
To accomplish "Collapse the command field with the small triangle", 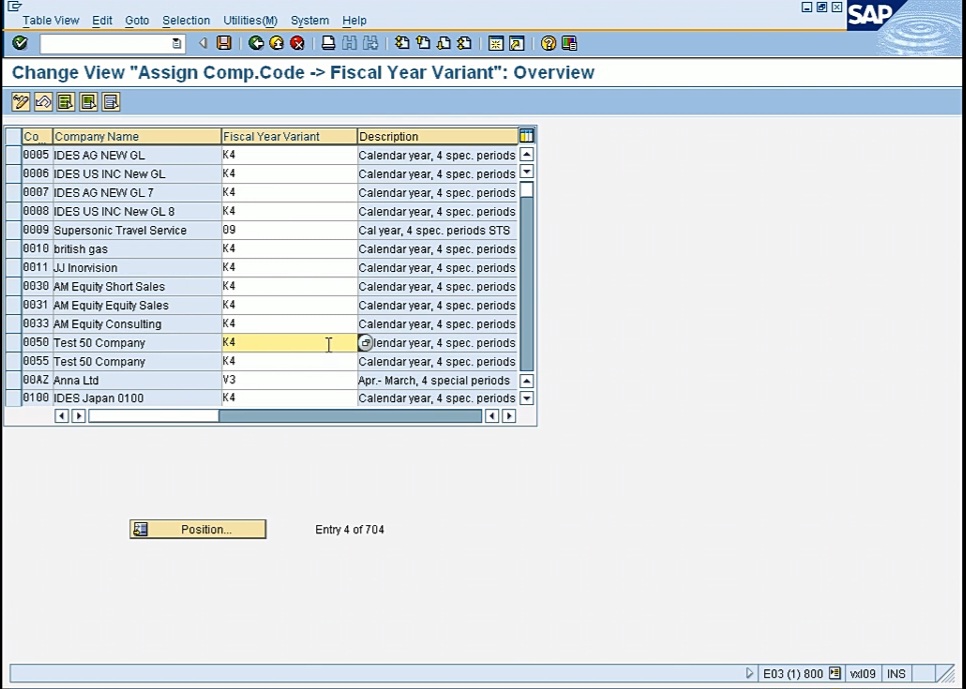I will [x=203, y=43].
